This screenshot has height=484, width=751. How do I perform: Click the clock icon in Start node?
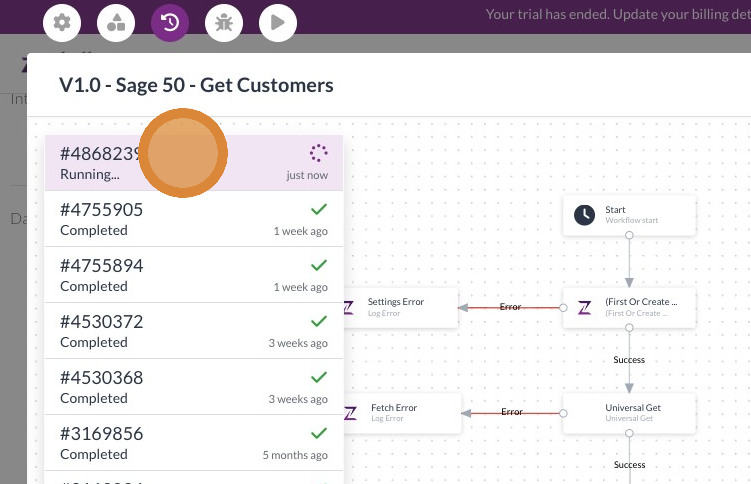click(584, 215)
